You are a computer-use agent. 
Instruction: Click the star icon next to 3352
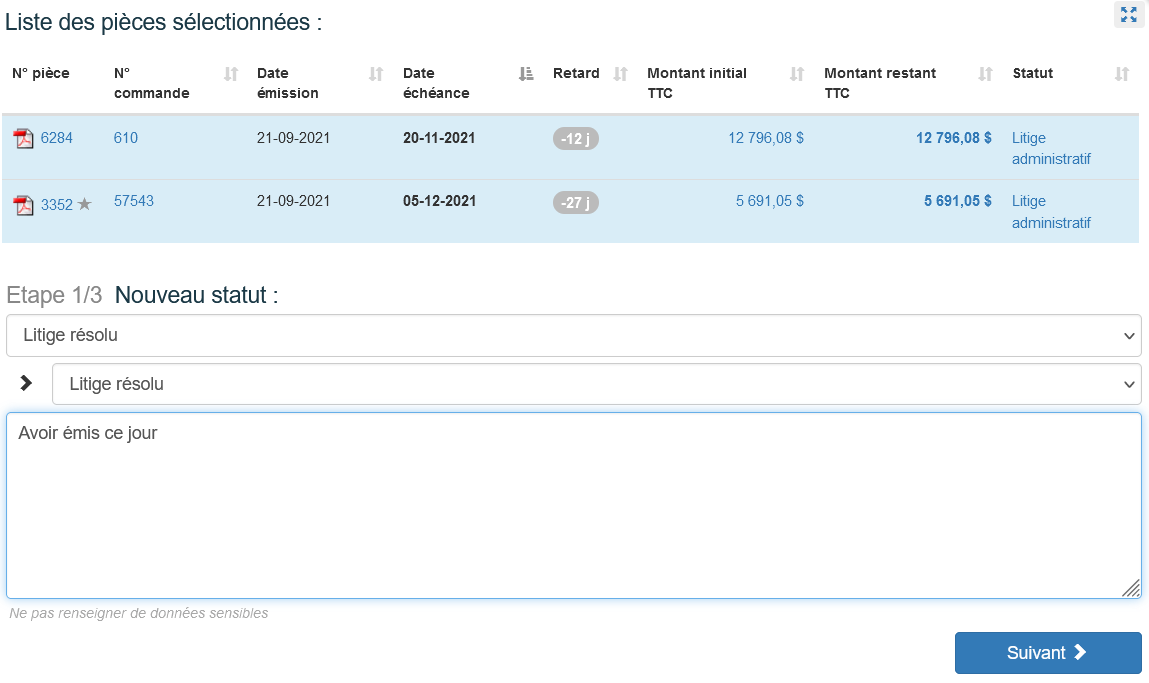pos(84,204)
